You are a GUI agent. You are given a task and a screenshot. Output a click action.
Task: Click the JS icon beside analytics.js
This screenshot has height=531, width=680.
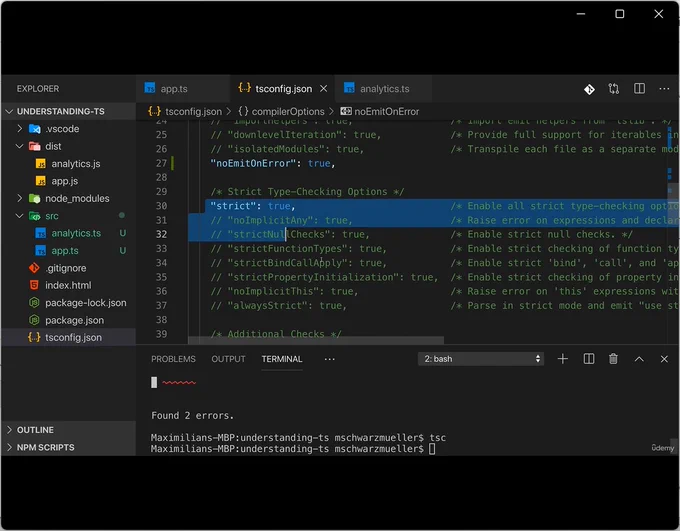[x=40, y=164]
